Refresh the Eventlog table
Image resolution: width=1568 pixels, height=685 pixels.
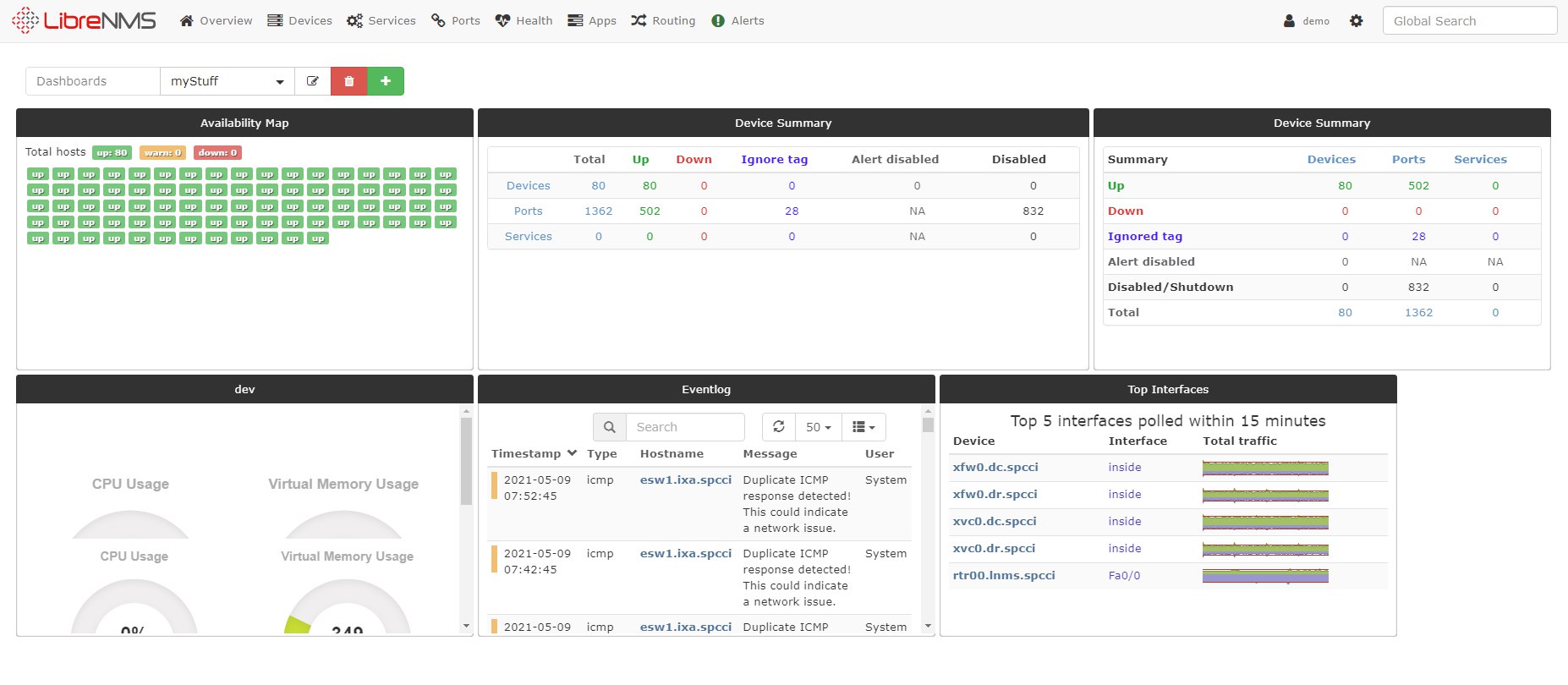pos(779,427)
